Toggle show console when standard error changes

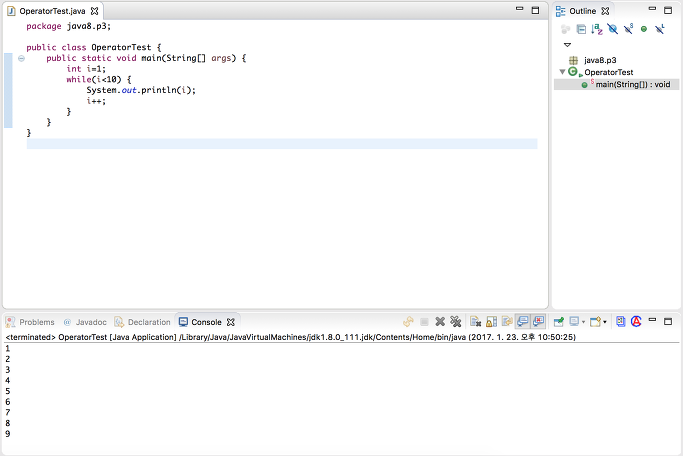538,322
